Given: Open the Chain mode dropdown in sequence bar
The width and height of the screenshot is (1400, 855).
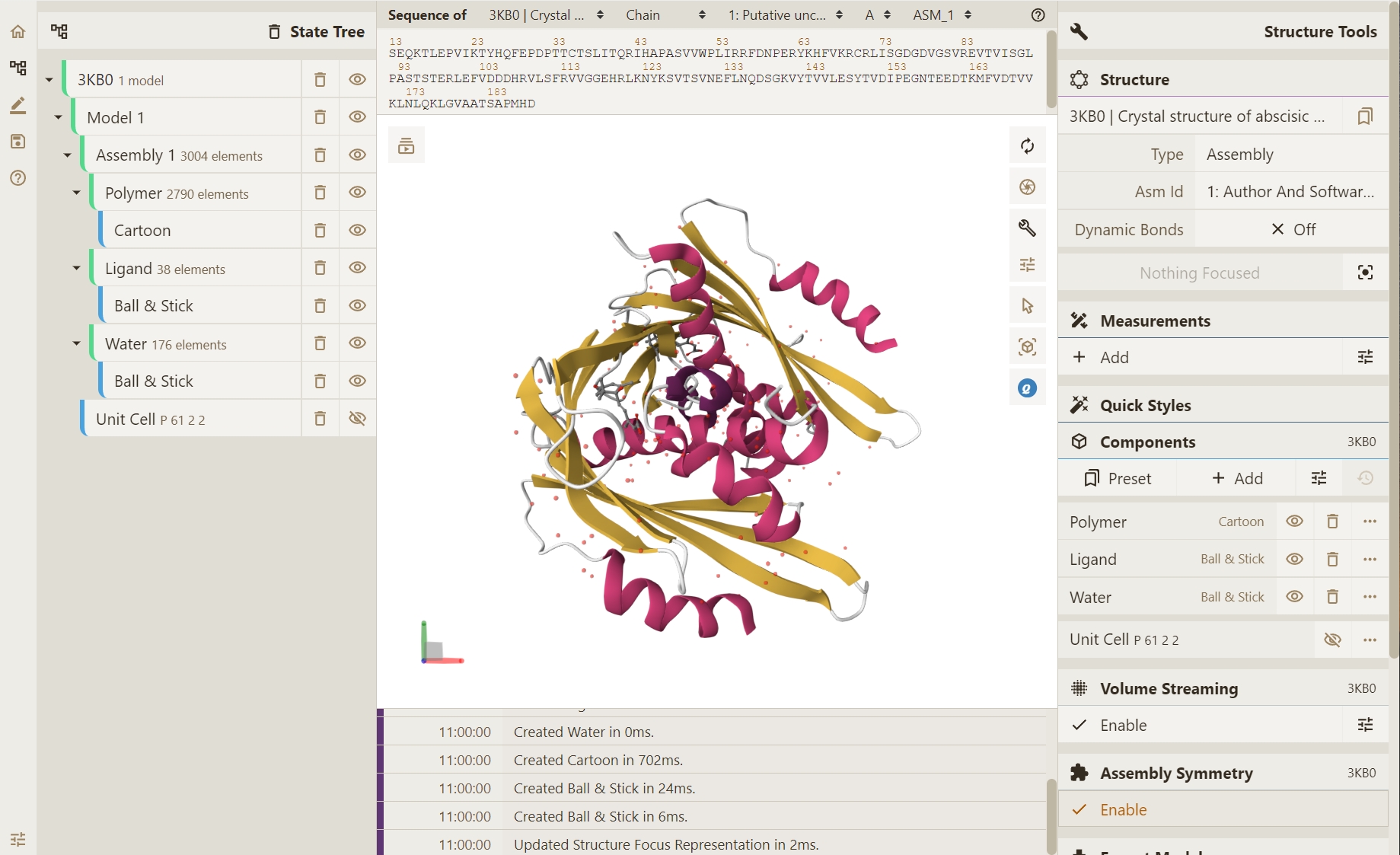Looking at the screenshot, I should coord(665,15).
